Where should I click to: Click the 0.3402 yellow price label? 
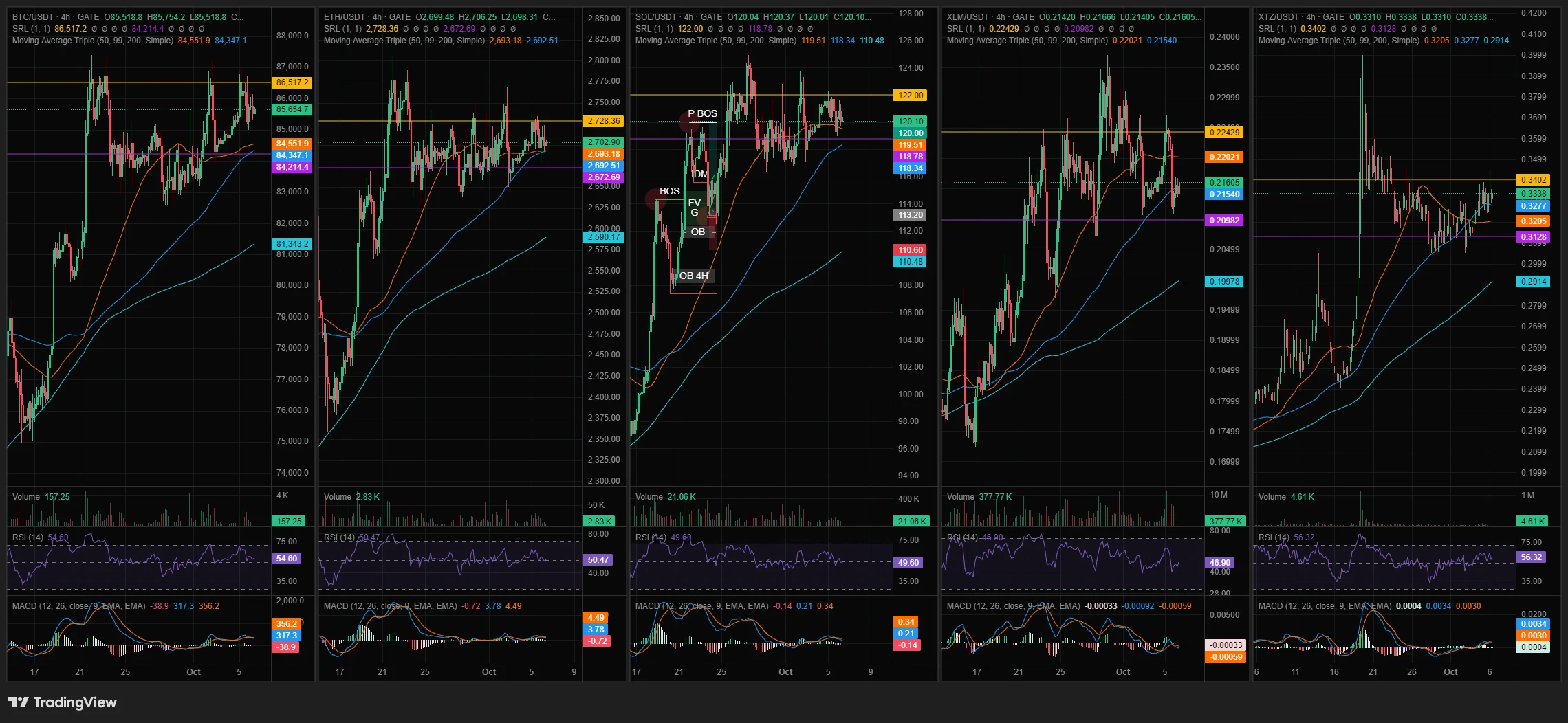tap(1534, 179)
